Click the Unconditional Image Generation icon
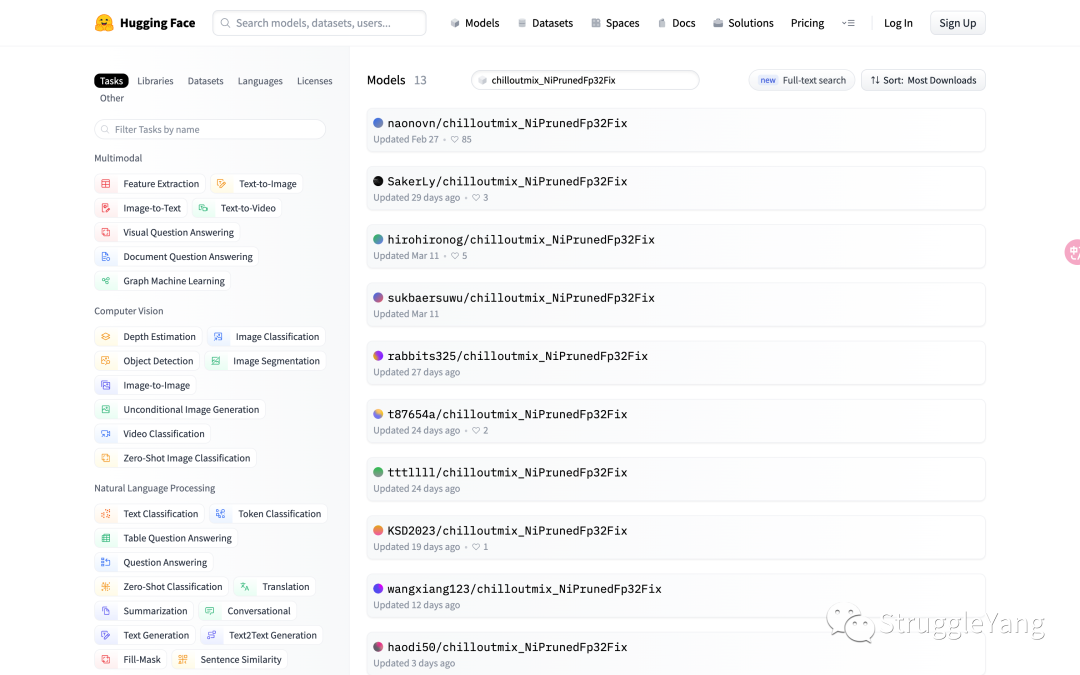The width and height of the screenshot is (1080, 675). pyautogui.click(x=105, y=410)
